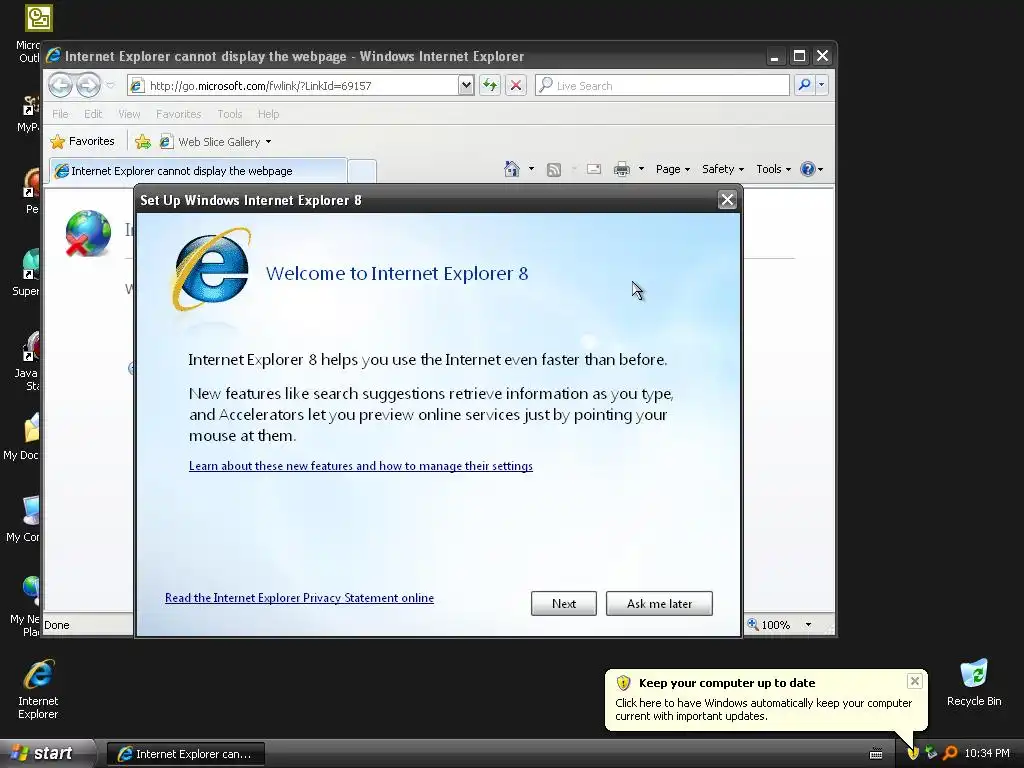Click the address bar URL field
Viewport: 1024px width, 768px height.
pos(293,86)
